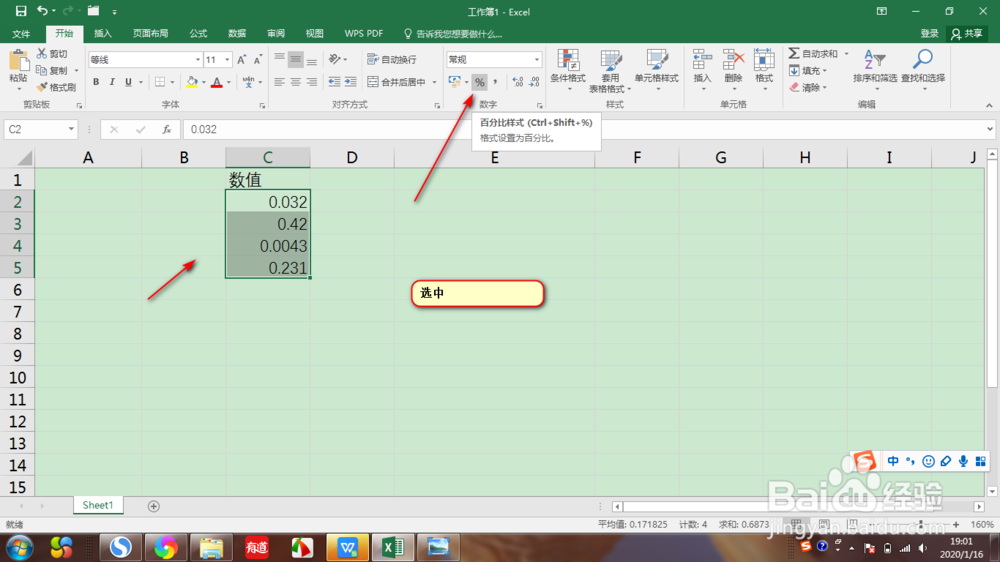Viewport: 1000px width, 562px height.
Task: Open Cell Styles (单元格样式)
Action: pos(656,69)
